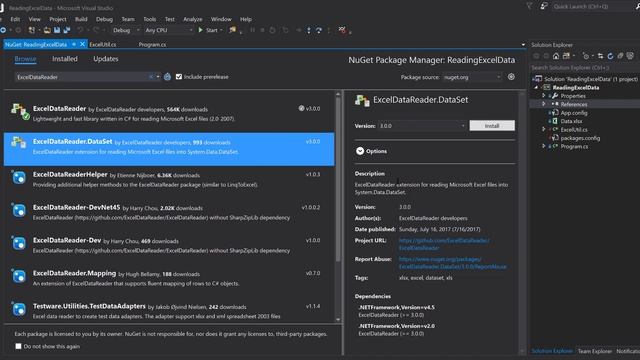Open the Any CPU platform dropdown
The image size is (640, 360).
click(x=169, y=30)
